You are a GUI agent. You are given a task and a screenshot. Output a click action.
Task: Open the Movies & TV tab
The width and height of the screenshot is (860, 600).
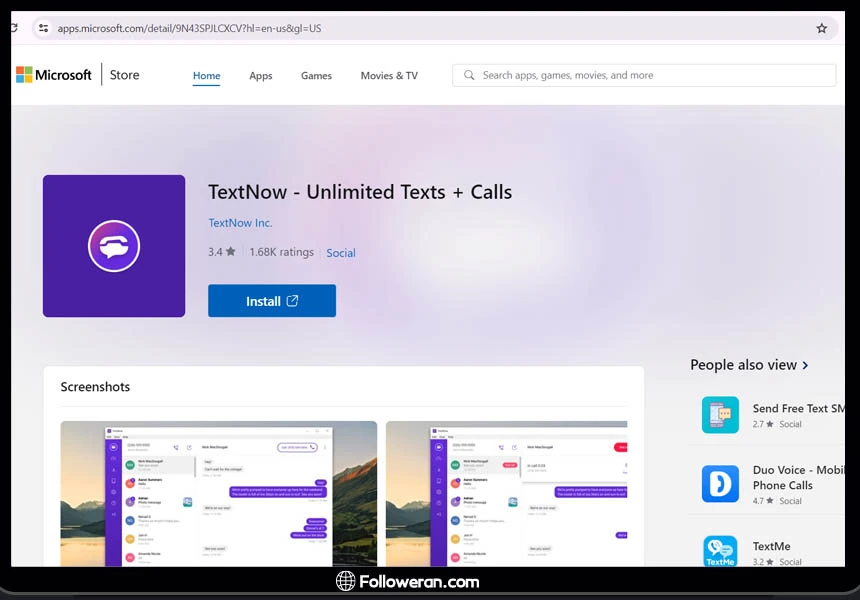[x=389, y=76]
